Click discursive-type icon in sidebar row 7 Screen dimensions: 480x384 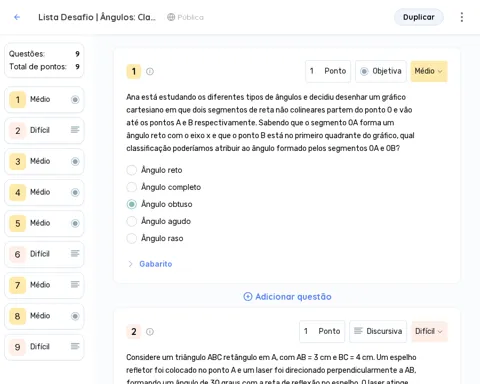[75, 284]
